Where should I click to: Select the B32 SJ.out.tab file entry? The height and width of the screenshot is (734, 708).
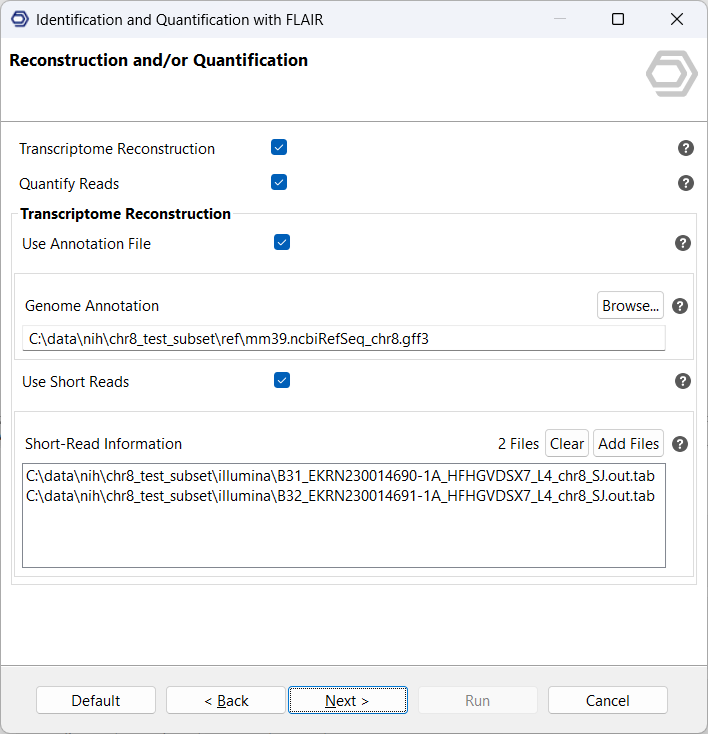pos(341,496)
